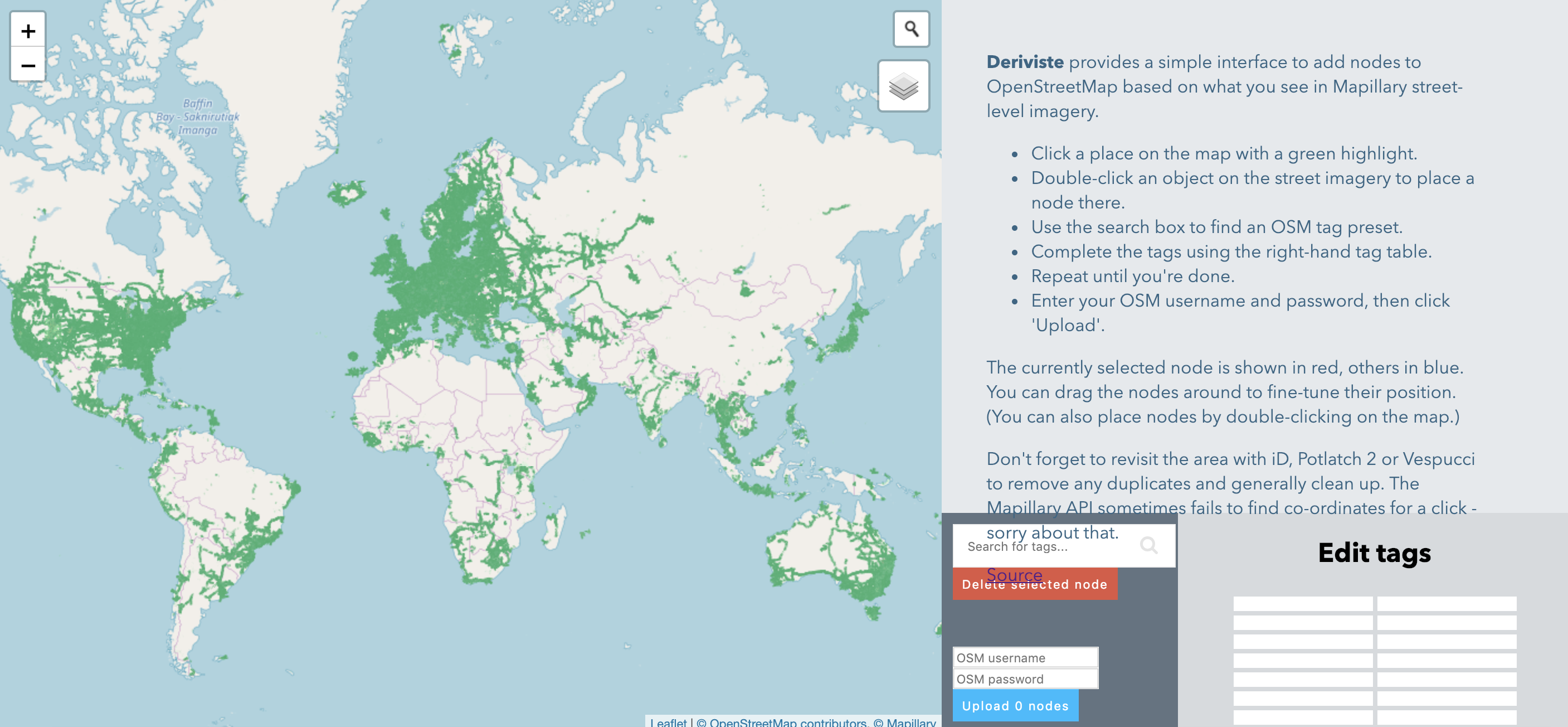Click first row key cell in Edit tags
Screen dimensions: 1568x727
pos(1303,603)
